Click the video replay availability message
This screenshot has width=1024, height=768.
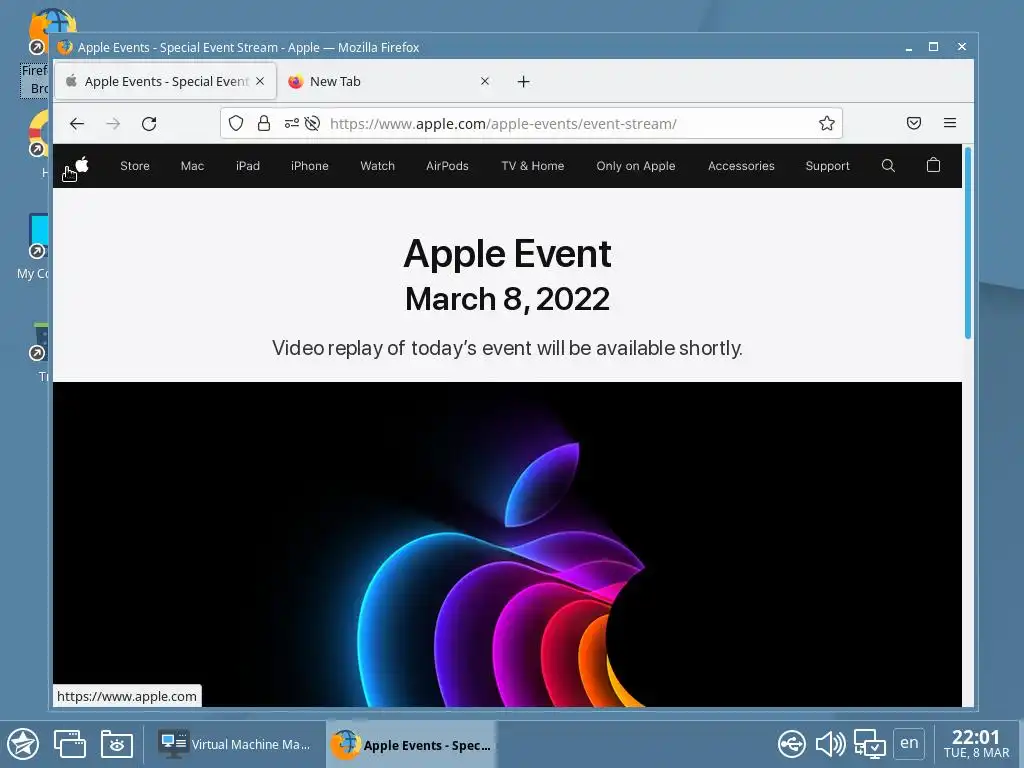[x=507, y=348]
